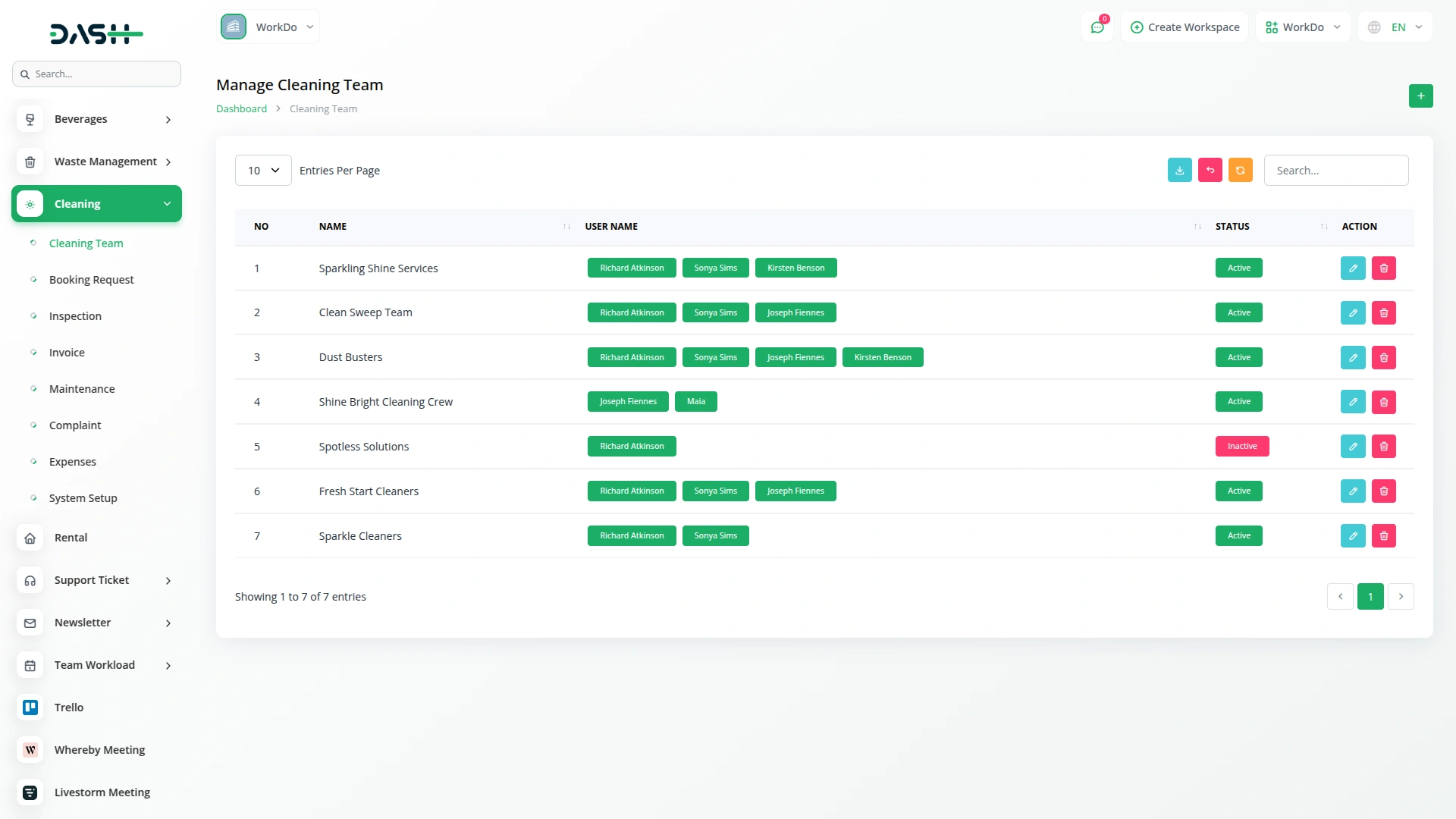Click the Create Workspace button
Image resolution: width=1456 pixels, height=819 pixels.
coord(1185,27)
